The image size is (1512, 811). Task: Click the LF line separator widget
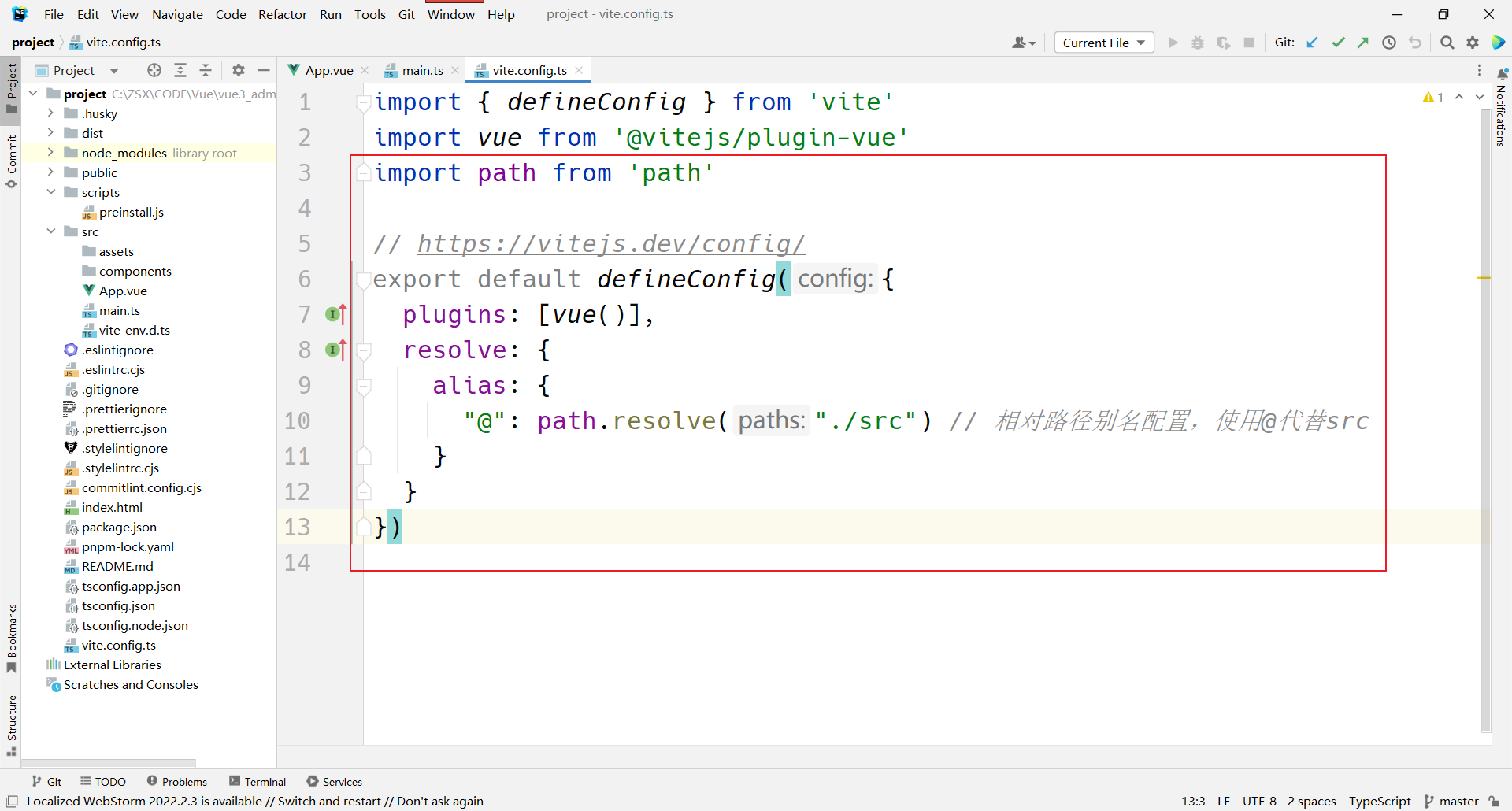(x=1224, y=801)
